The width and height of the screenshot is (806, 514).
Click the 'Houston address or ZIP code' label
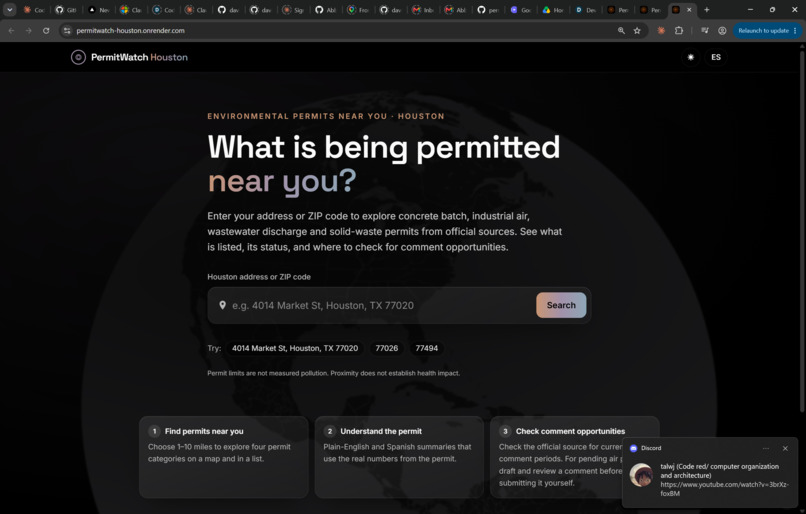(x=259, y=277)
